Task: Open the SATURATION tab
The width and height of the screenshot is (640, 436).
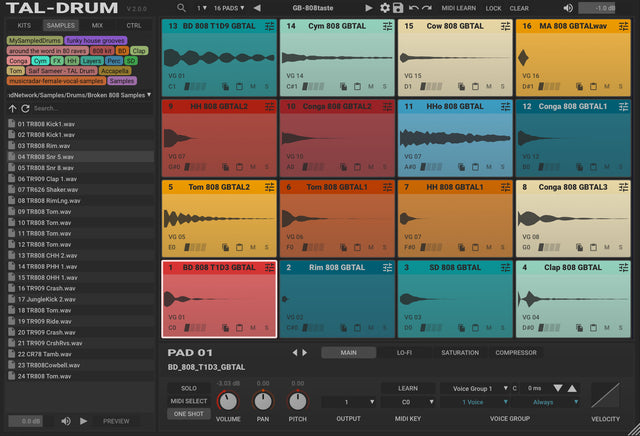Action: coord(460,352)
